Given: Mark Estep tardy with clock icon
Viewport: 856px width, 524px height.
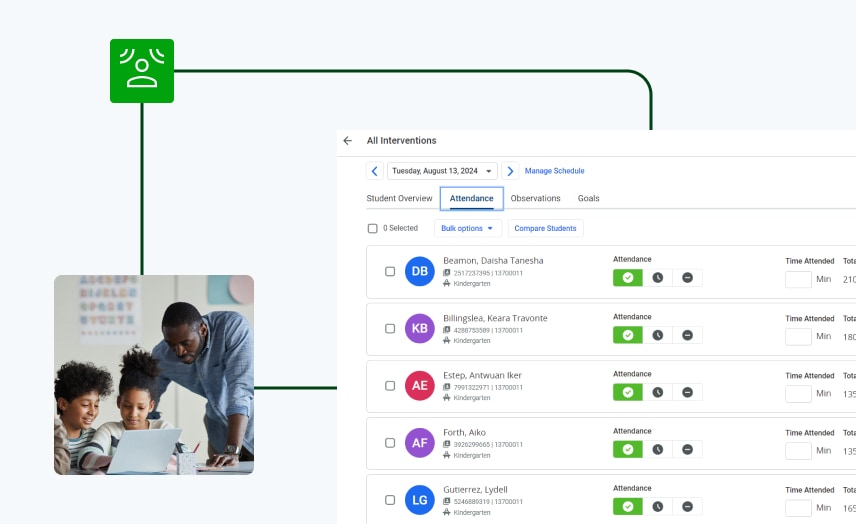Looking at the screenshot, I should tap(658, 392).
